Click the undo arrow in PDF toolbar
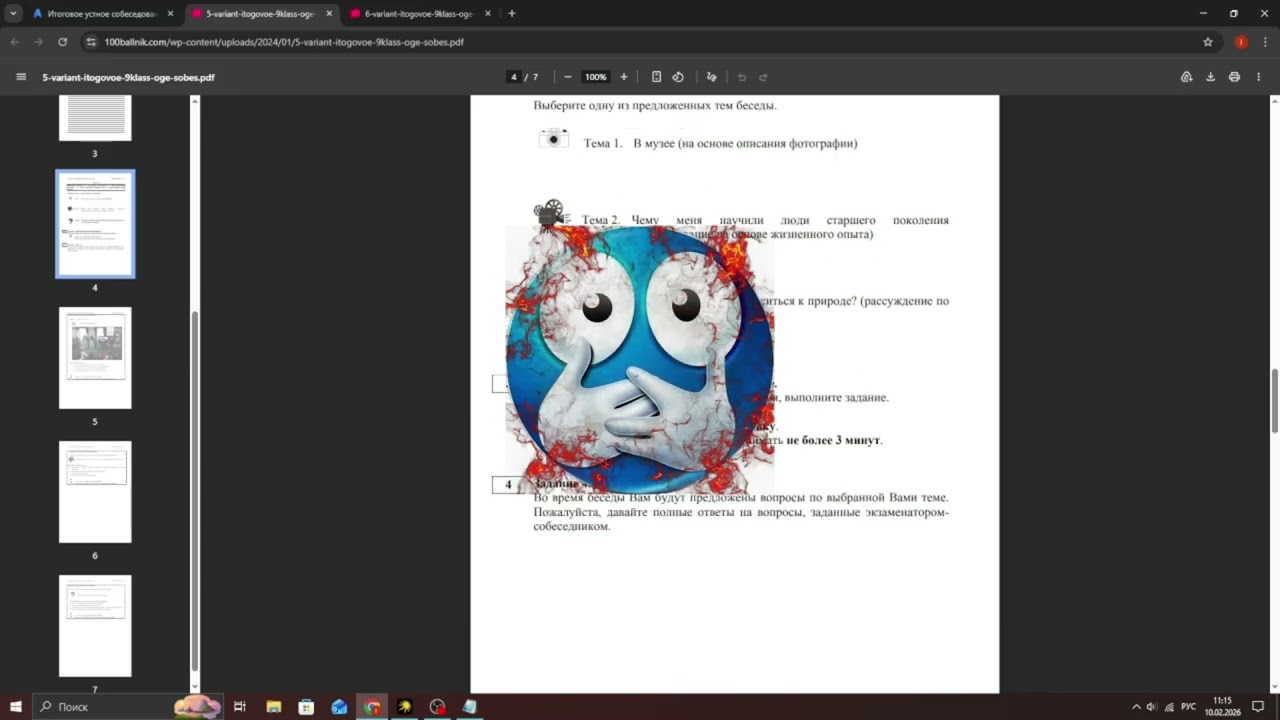This screenshot has height=720, width=1280. pyautogui.click(x=742, y=77)
